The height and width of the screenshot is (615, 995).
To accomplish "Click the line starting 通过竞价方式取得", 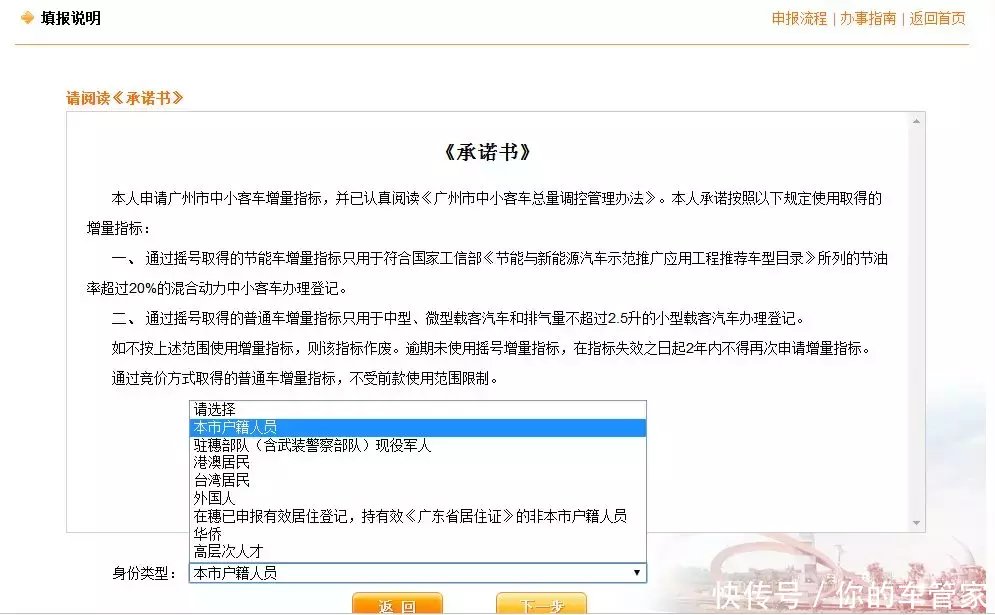I will pyautogui.click(x=305, y=378).
